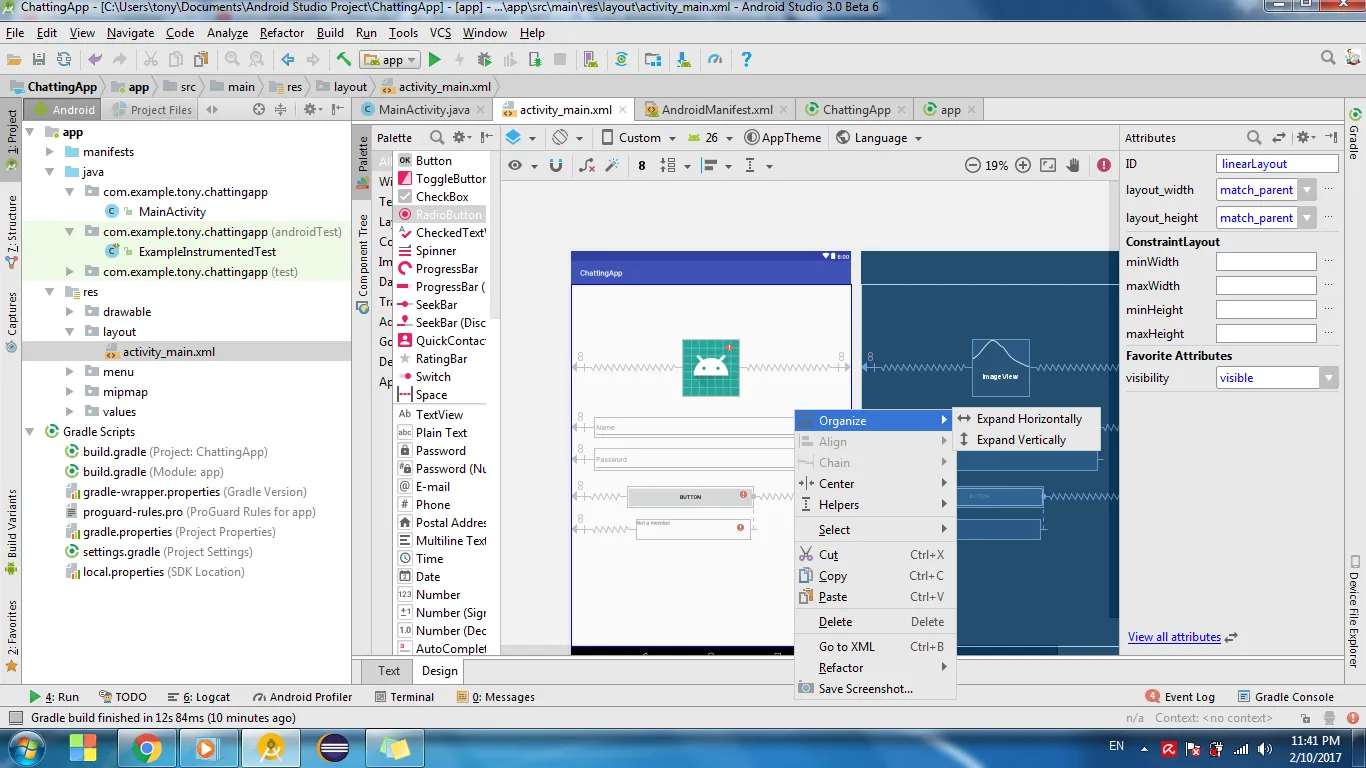This screenshot has height=768, width=1366.
Task: Open the Refactor menu in menu bar
Action: click(282, 33)
